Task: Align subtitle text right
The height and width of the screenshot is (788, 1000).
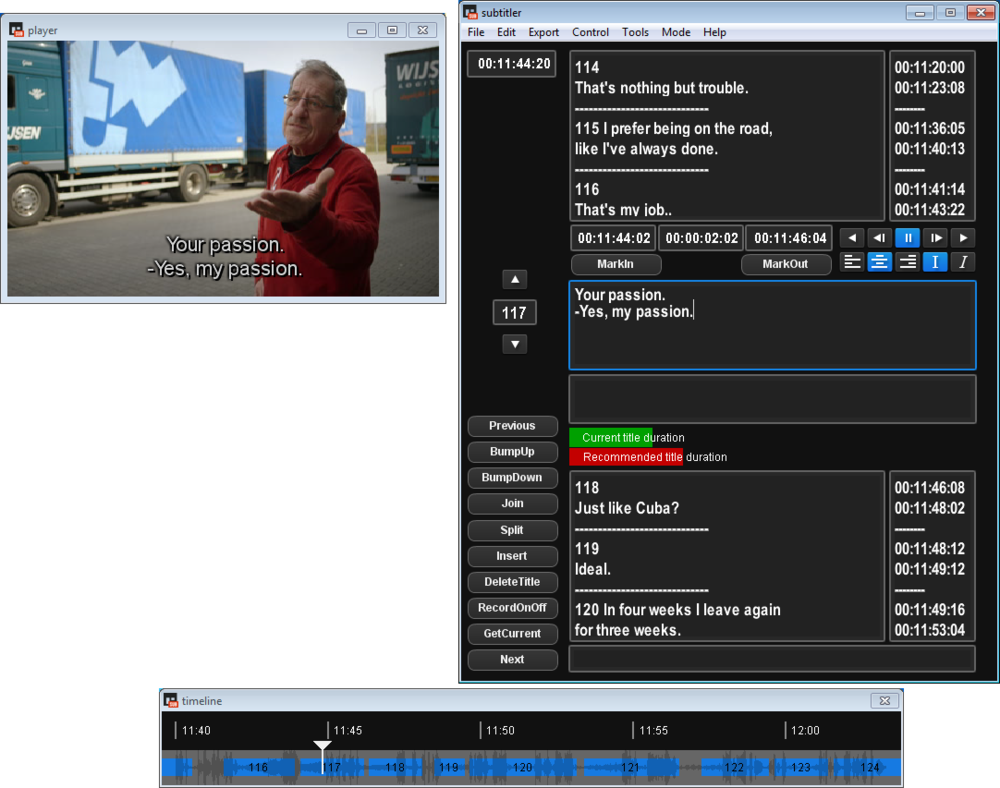Action: (907, 262)
